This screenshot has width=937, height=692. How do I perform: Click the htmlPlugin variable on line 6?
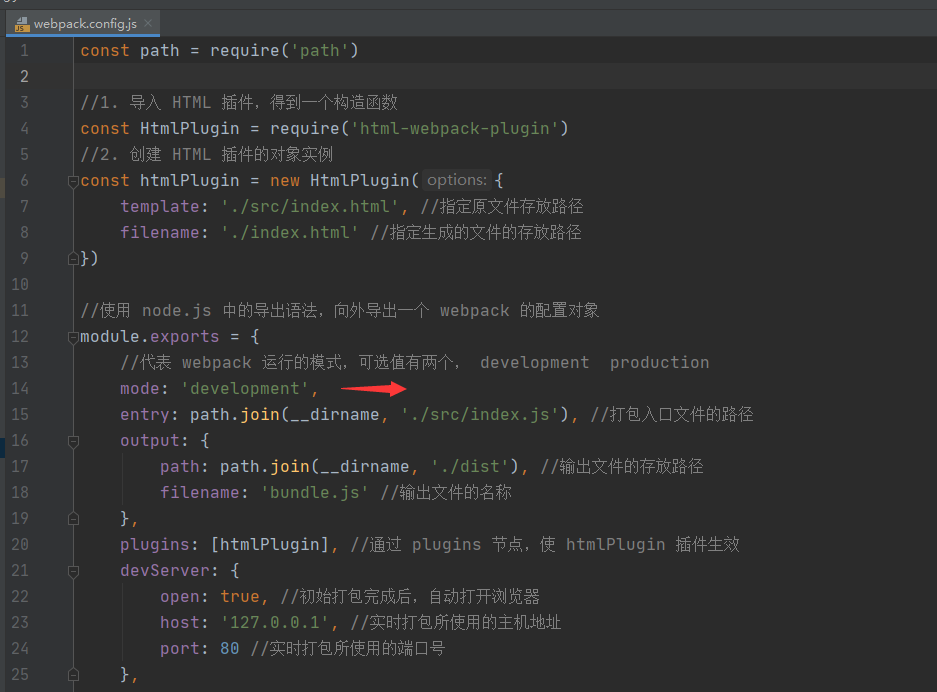189,180
